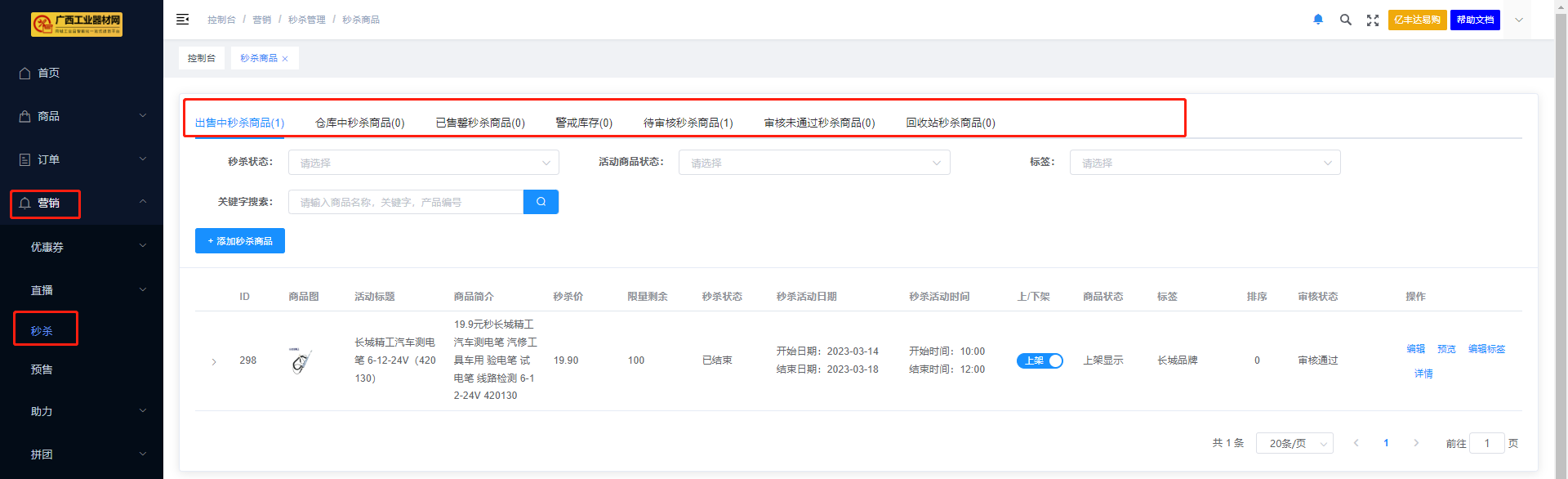Switch to the 待审核秒杀商品 tab
Image resolution: width=1568 pixels, height=479 pixels.
tap(688, 123)
